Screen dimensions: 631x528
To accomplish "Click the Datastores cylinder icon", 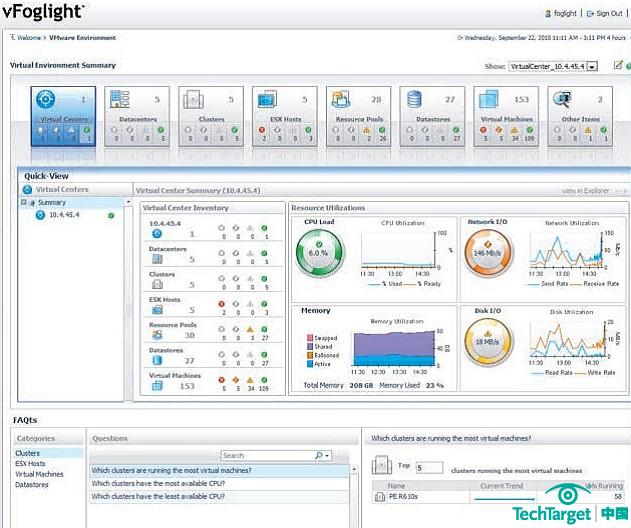I will [x=416, y=100].
